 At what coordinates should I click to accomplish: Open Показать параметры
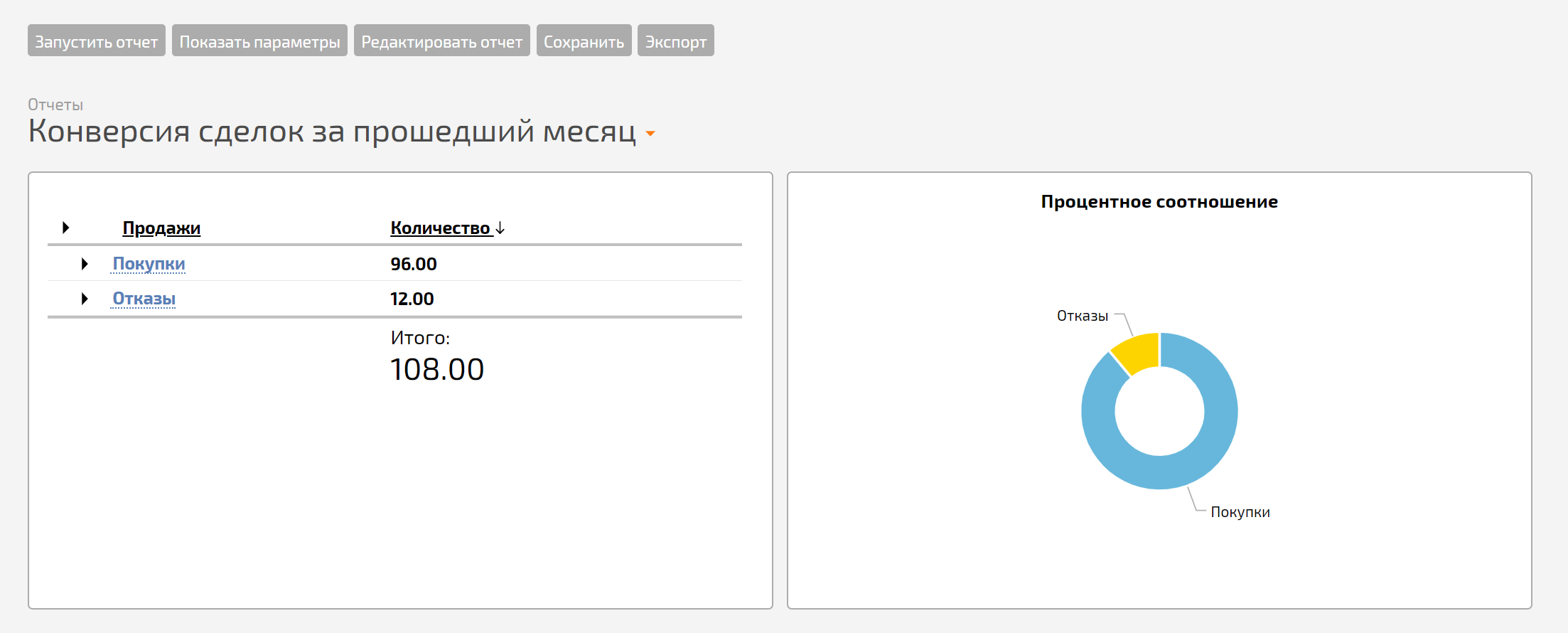click(x=259, y=41)
